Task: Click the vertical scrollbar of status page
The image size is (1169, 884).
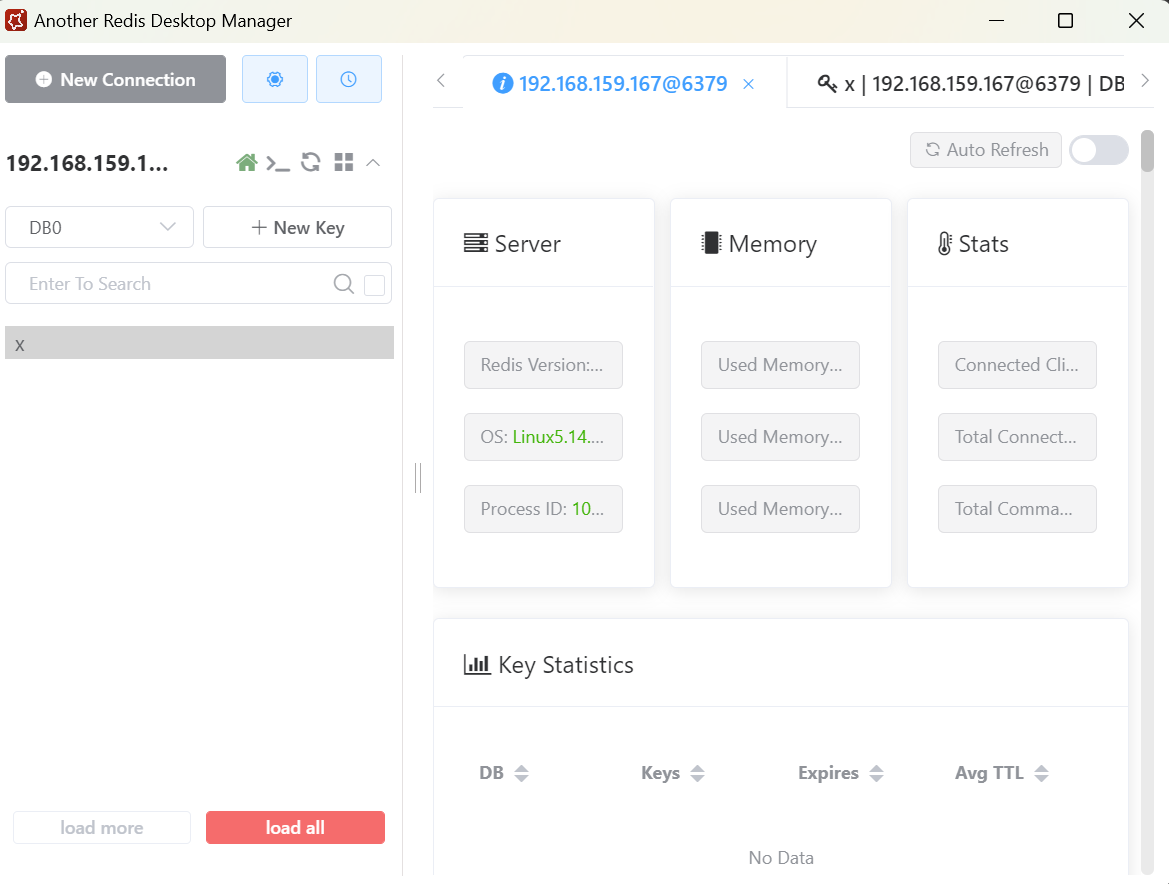Action: point(1147,151)
